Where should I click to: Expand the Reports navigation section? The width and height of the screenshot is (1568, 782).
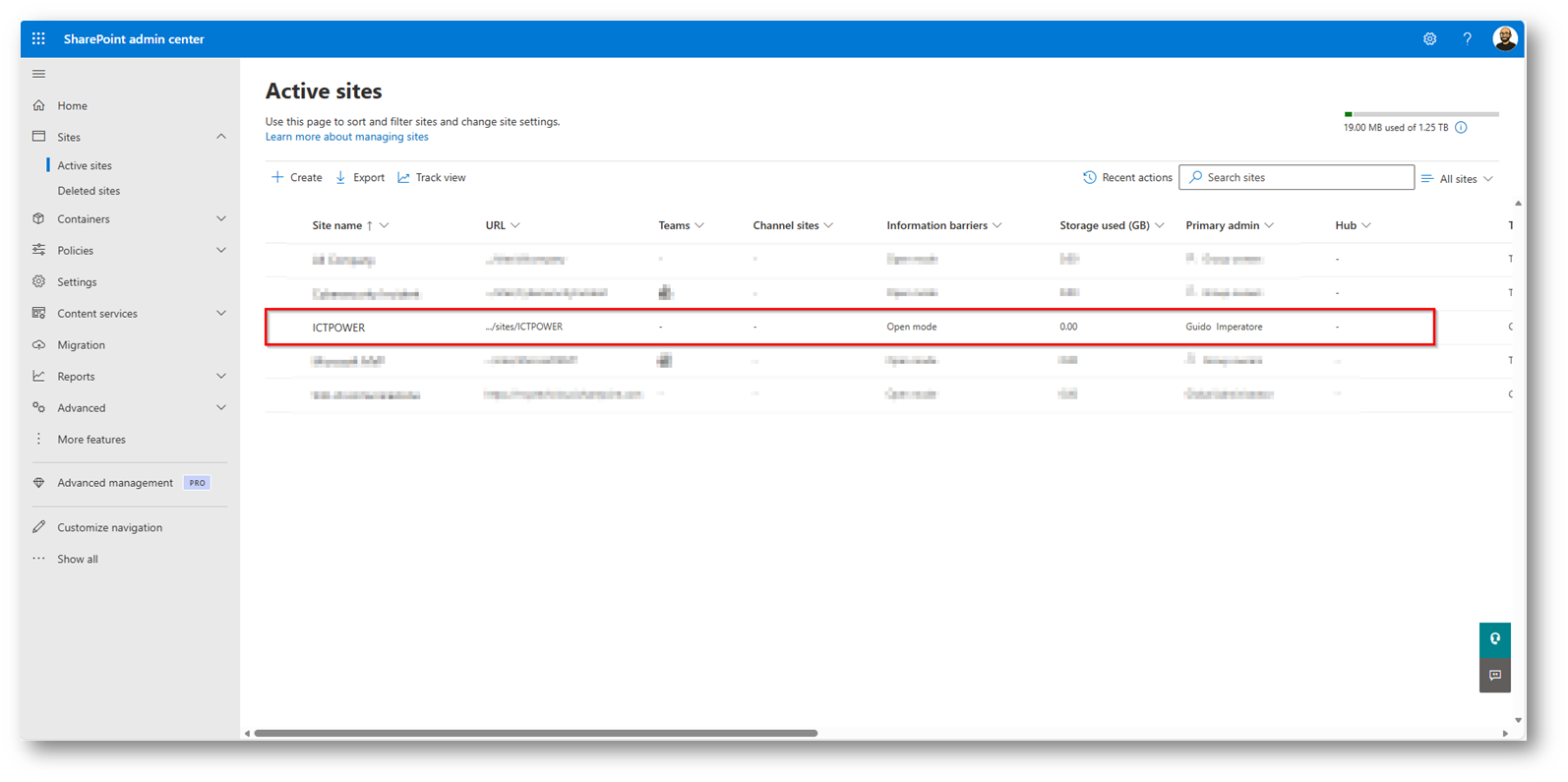(x=220, y=377)
